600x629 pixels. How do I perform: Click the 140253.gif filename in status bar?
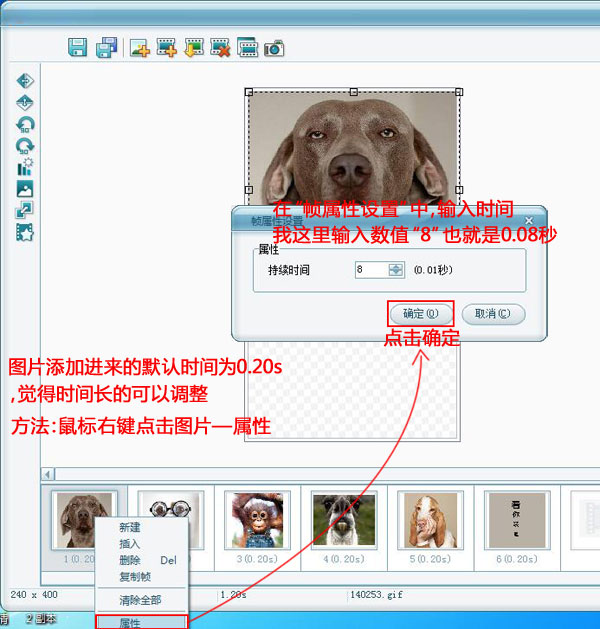point(376,595)
